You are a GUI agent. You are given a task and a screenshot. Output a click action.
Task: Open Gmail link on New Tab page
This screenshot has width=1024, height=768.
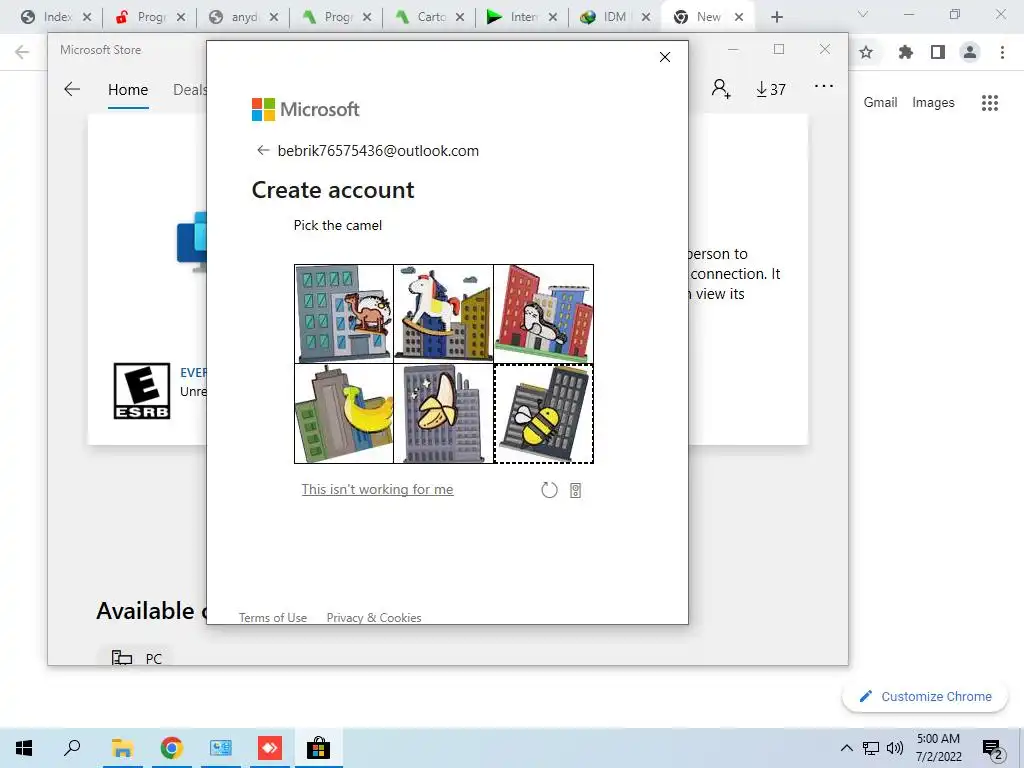[880, 103]
